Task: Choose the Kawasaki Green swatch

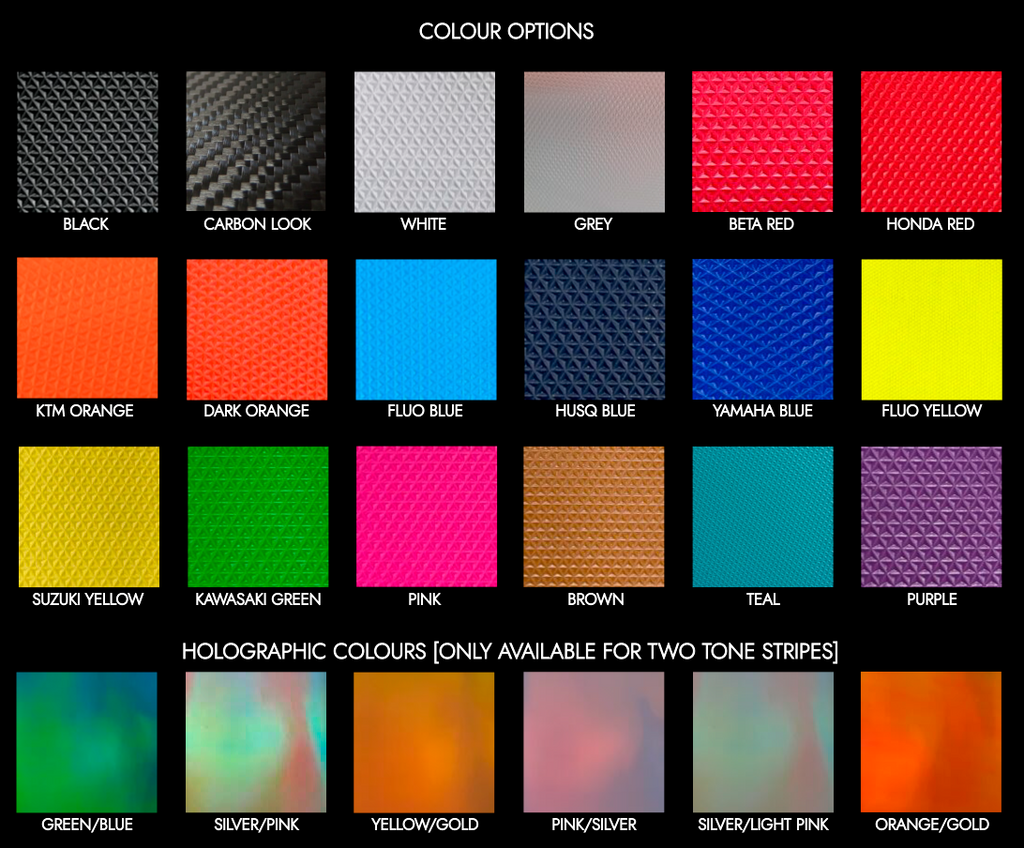Action: 258,517
